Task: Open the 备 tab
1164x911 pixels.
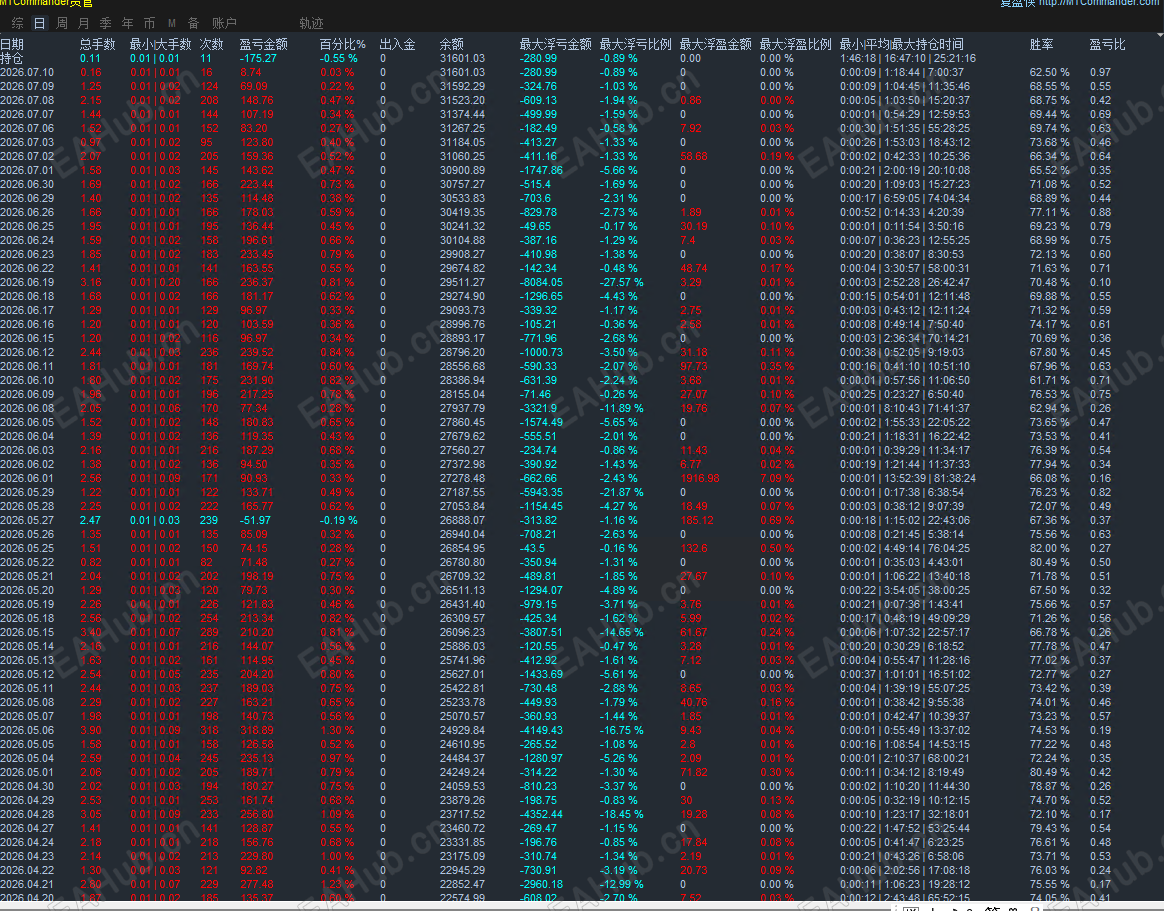Action: coord(194,24)
